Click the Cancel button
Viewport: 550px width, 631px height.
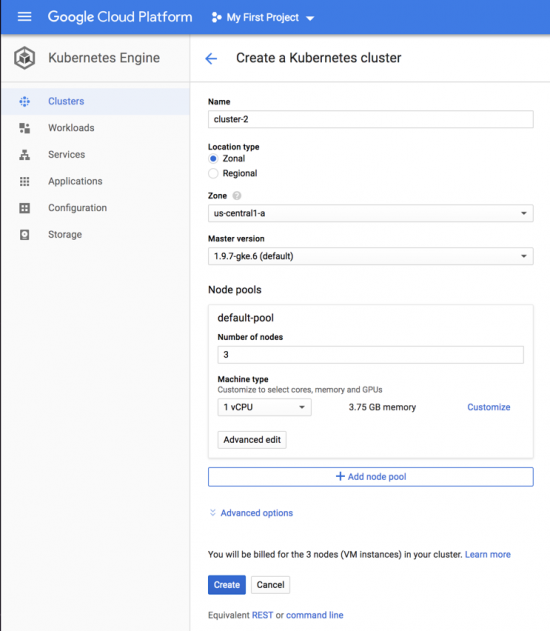tap(270, 585)
